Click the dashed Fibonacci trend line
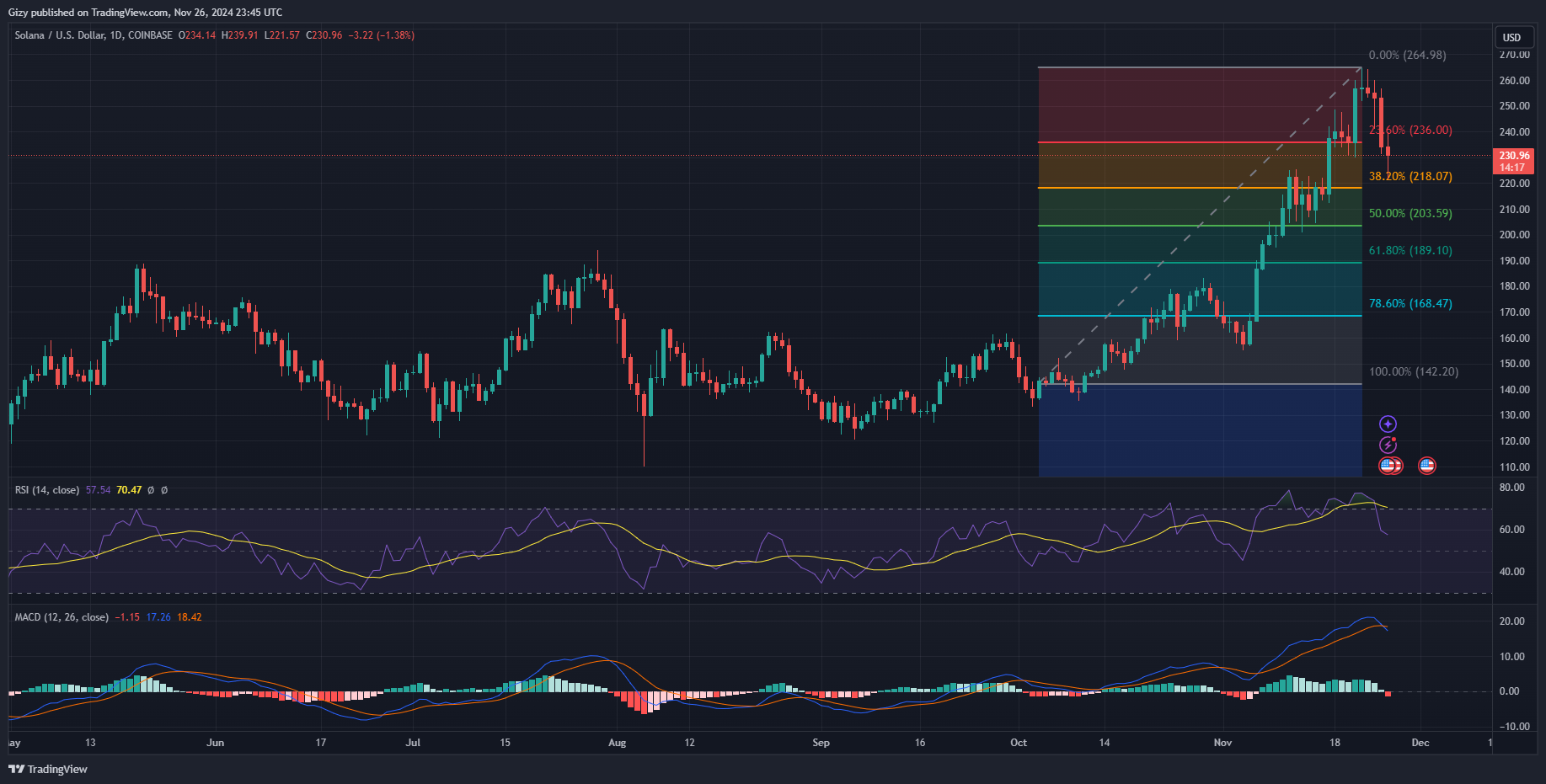This screenshot has width=1546, height=784. [x=1201, y=226]
